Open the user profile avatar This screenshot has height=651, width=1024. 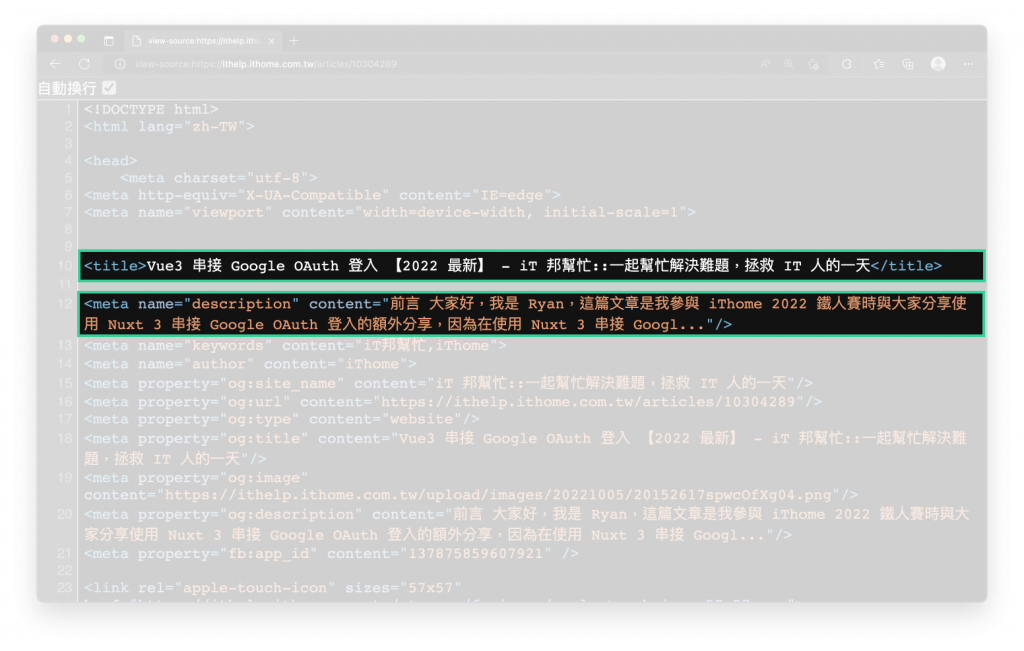(x=938, y=63)
